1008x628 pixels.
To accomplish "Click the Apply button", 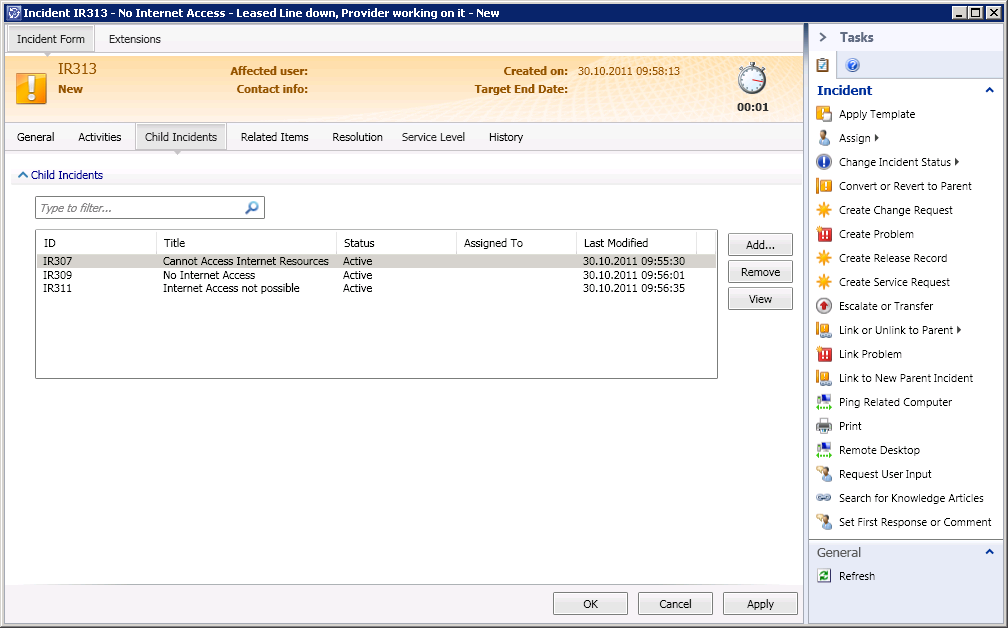I will click(760, 604).
